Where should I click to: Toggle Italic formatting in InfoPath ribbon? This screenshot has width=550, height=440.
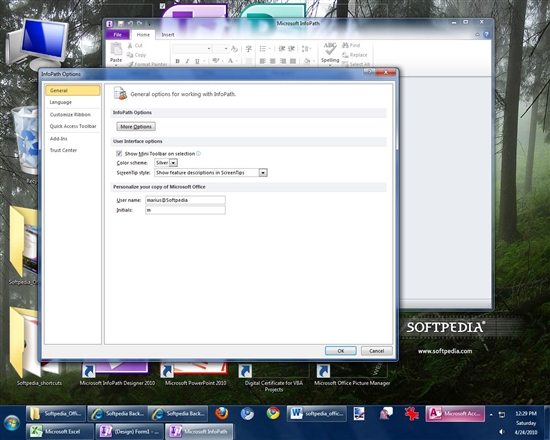click(187, 61)
